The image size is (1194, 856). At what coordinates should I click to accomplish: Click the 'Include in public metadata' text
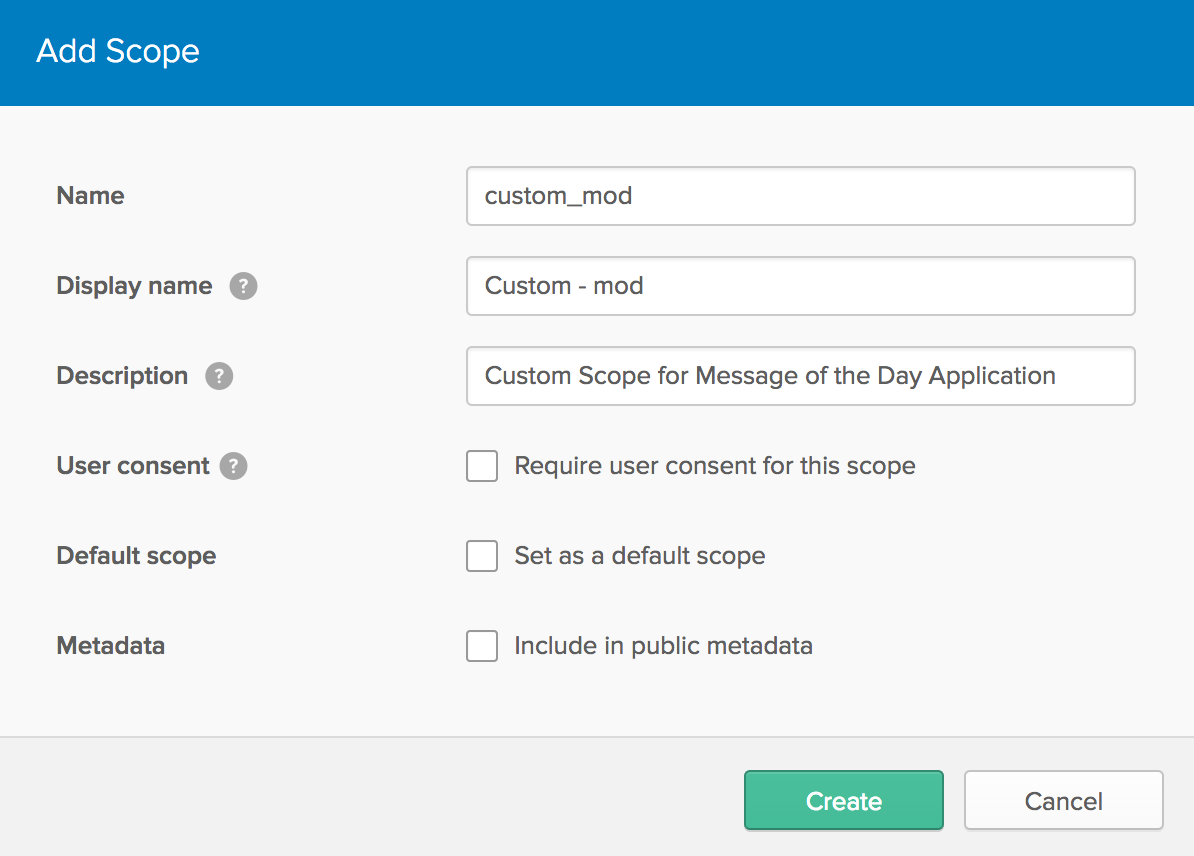click(x=663, y=646)
